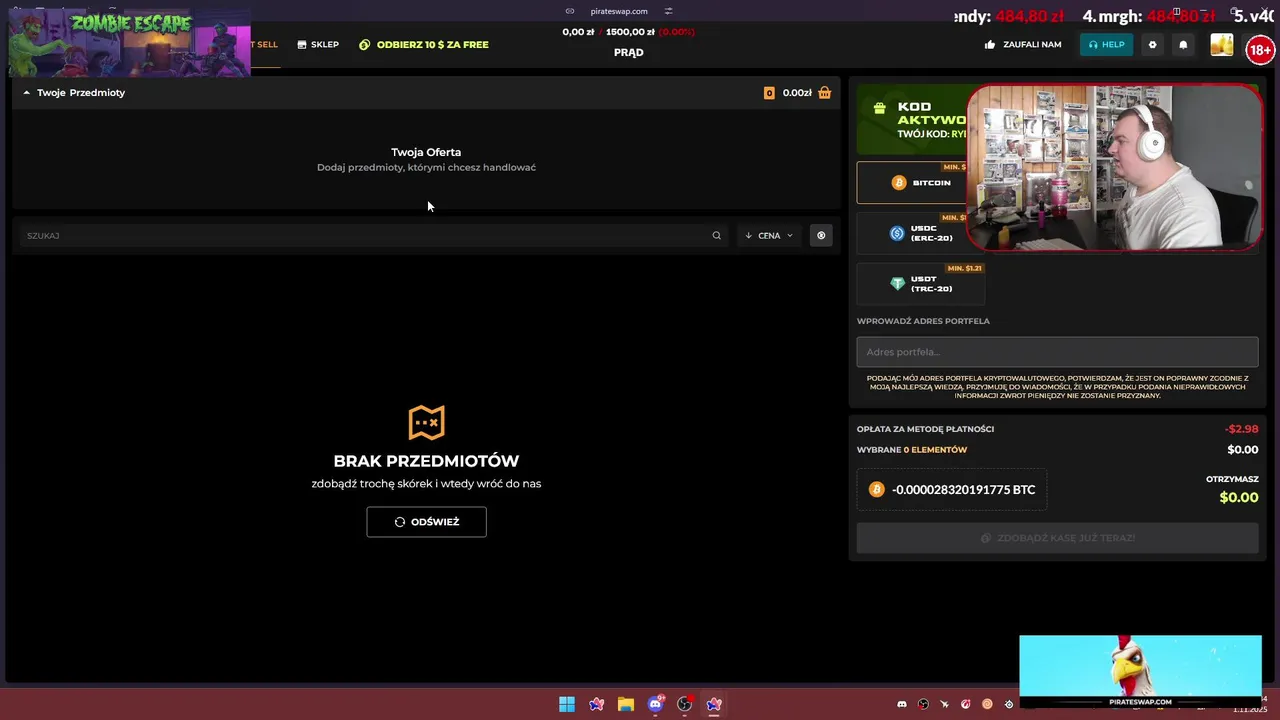Click the airplane-shaped tray icon
The height and width of the screenshot is (720, 1280).
[944, 704]
